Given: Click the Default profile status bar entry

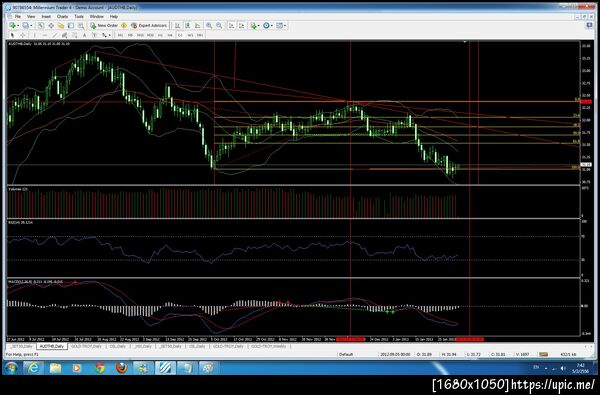Looking at the screenshot, I should tap(346, 354).
